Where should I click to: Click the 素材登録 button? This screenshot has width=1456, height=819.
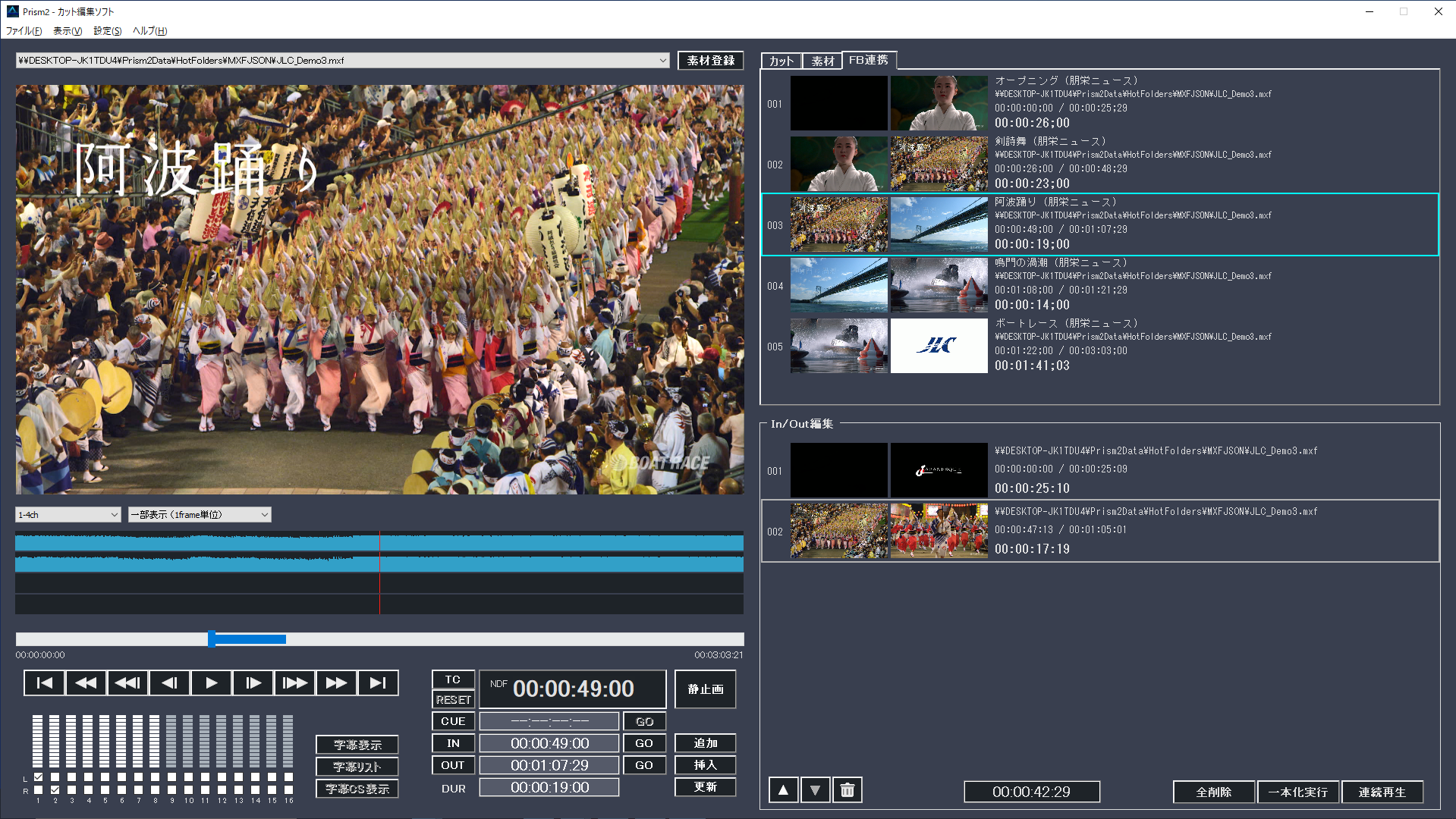pyautogui.click(x=710, y=61)
